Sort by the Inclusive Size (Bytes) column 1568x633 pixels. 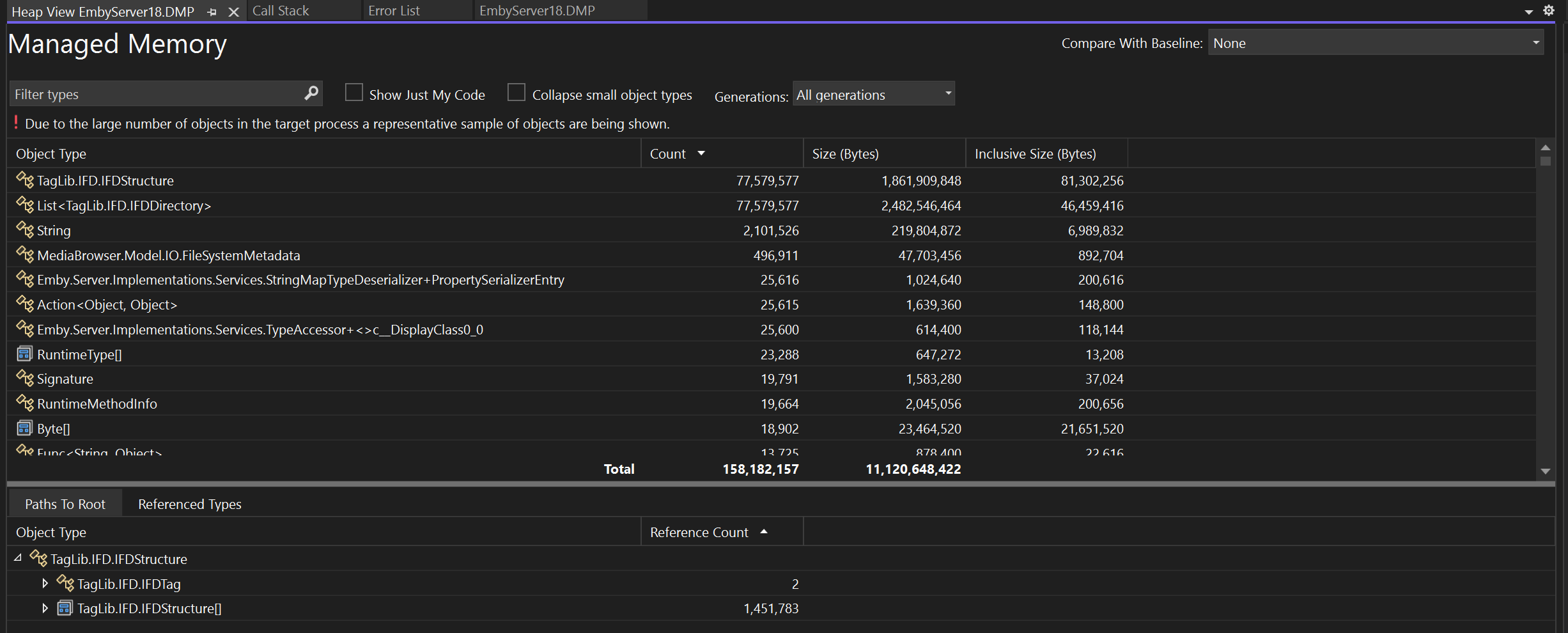1034,153
